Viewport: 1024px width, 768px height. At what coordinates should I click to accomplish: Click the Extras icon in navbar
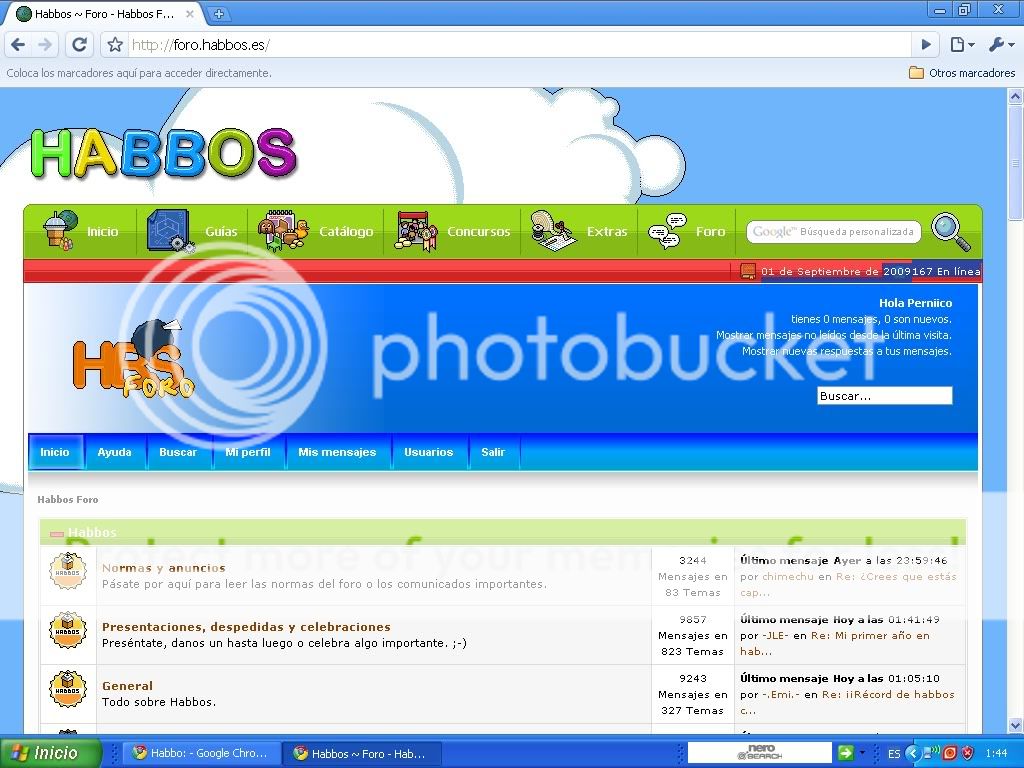tap(553, 232)
